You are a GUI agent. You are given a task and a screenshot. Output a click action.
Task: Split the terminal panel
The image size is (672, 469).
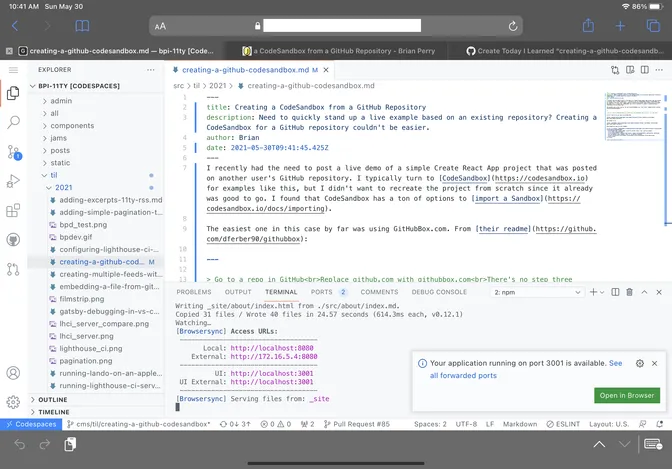coord(615,292)
